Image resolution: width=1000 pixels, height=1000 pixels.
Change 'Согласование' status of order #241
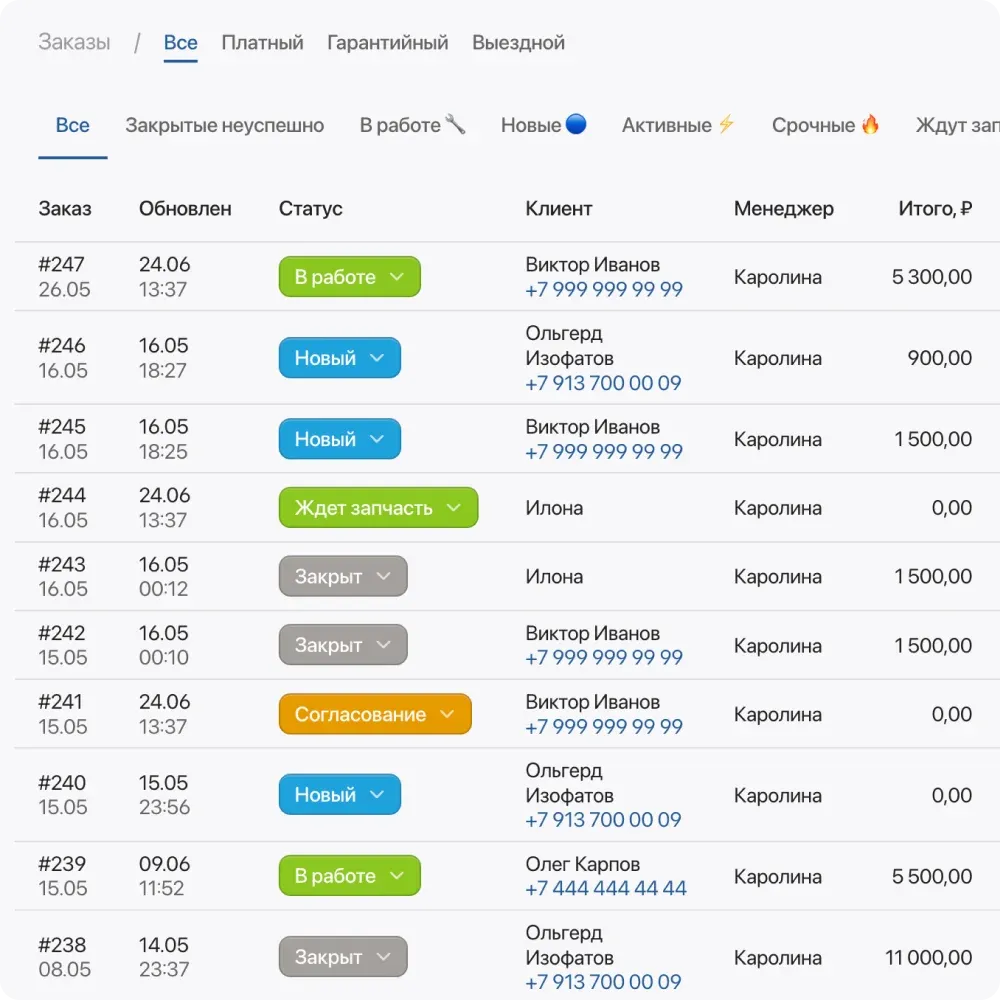tap(374, 715)
